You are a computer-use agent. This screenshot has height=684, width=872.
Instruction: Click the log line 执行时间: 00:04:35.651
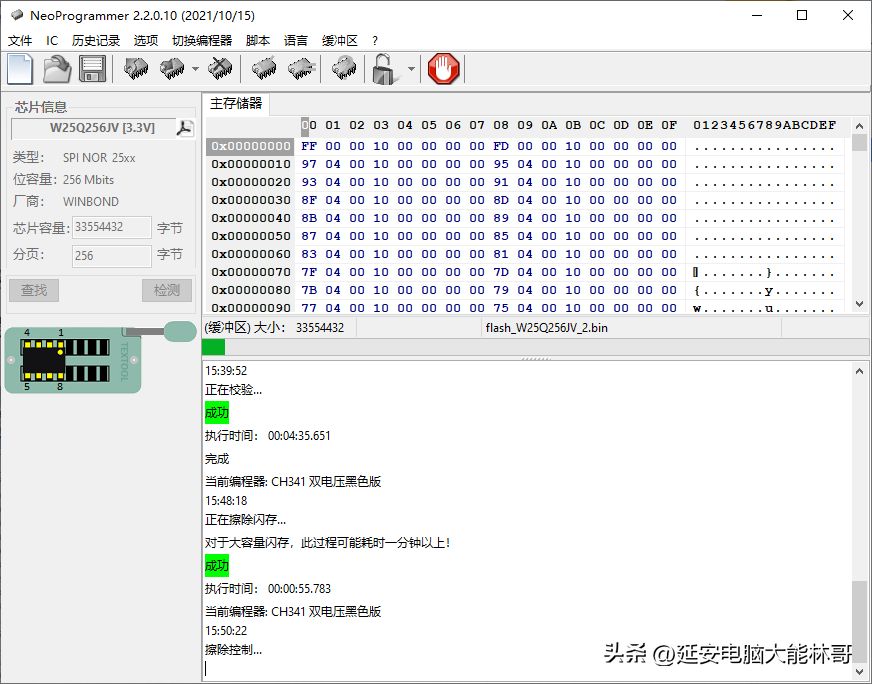[267, 435]
